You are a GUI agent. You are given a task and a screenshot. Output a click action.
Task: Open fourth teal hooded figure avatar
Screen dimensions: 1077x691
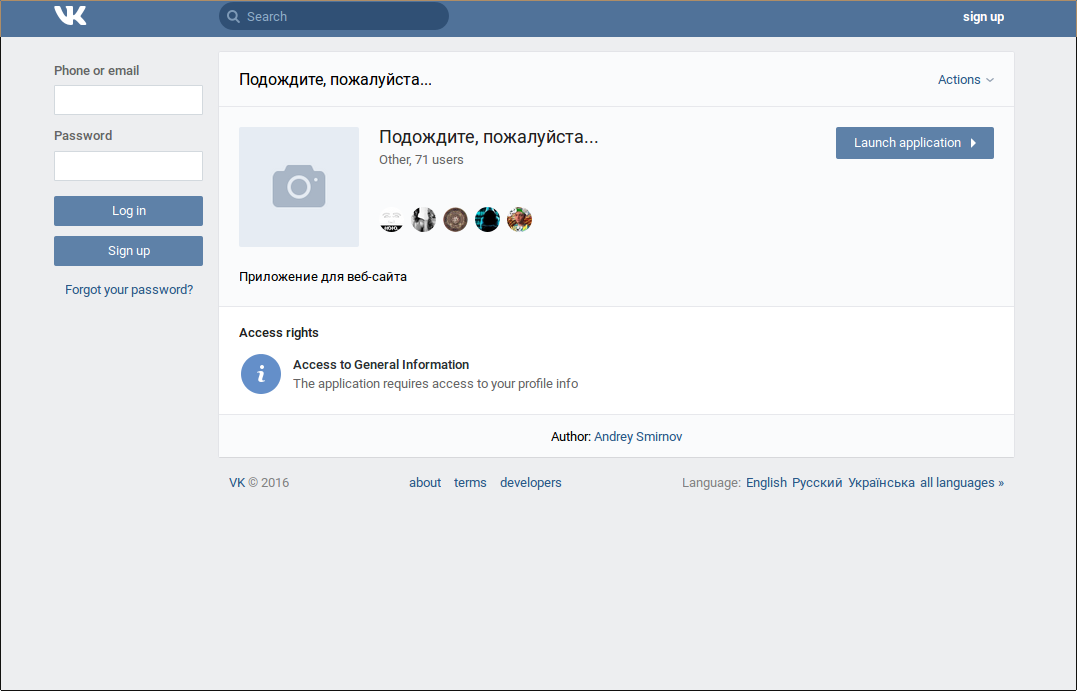click(488, 220)
